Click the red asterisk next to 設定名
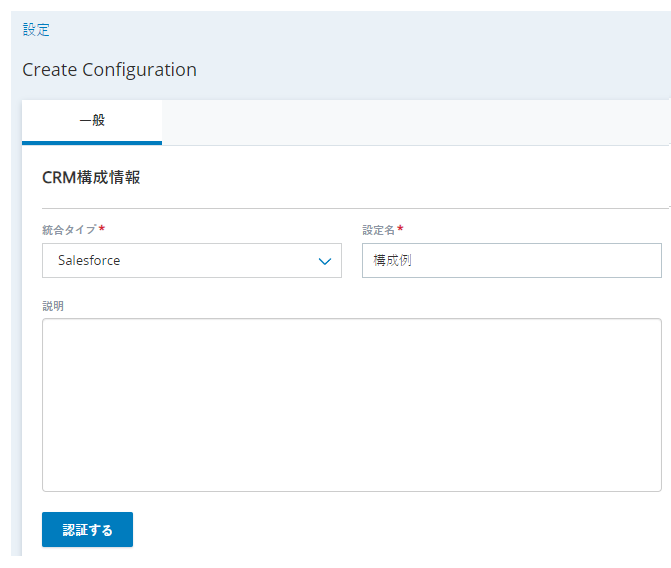The height and width of the screenshot is (568, 671). click(400, 228)
